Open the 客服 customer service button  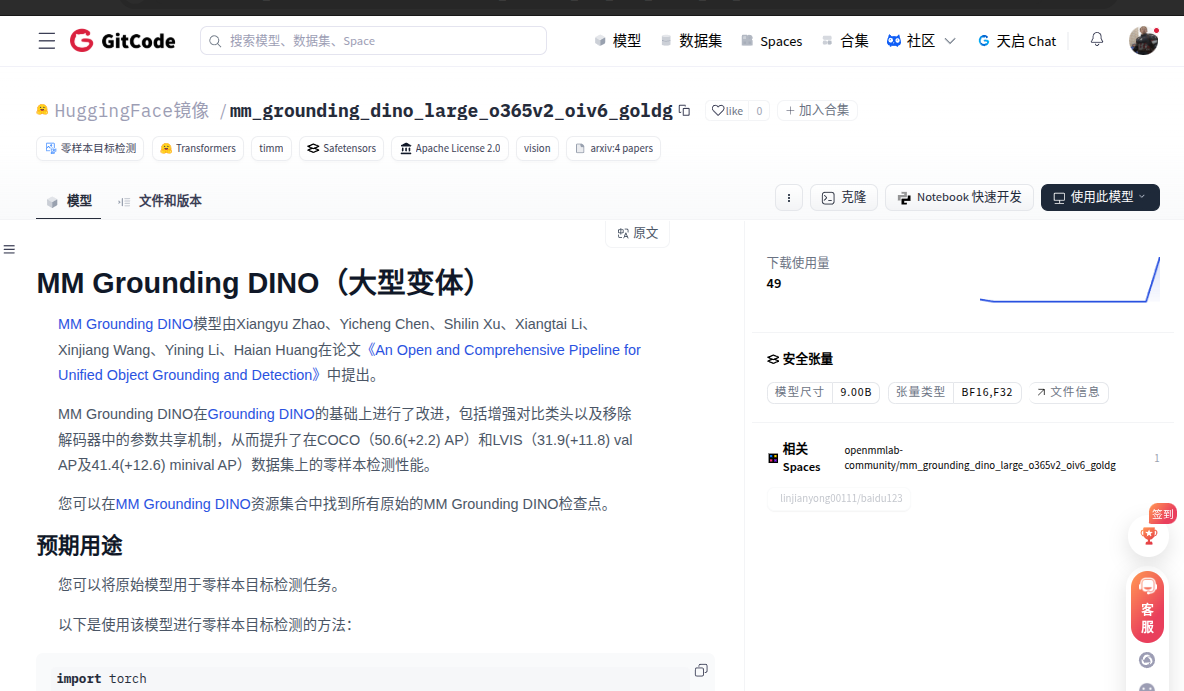1147,607
